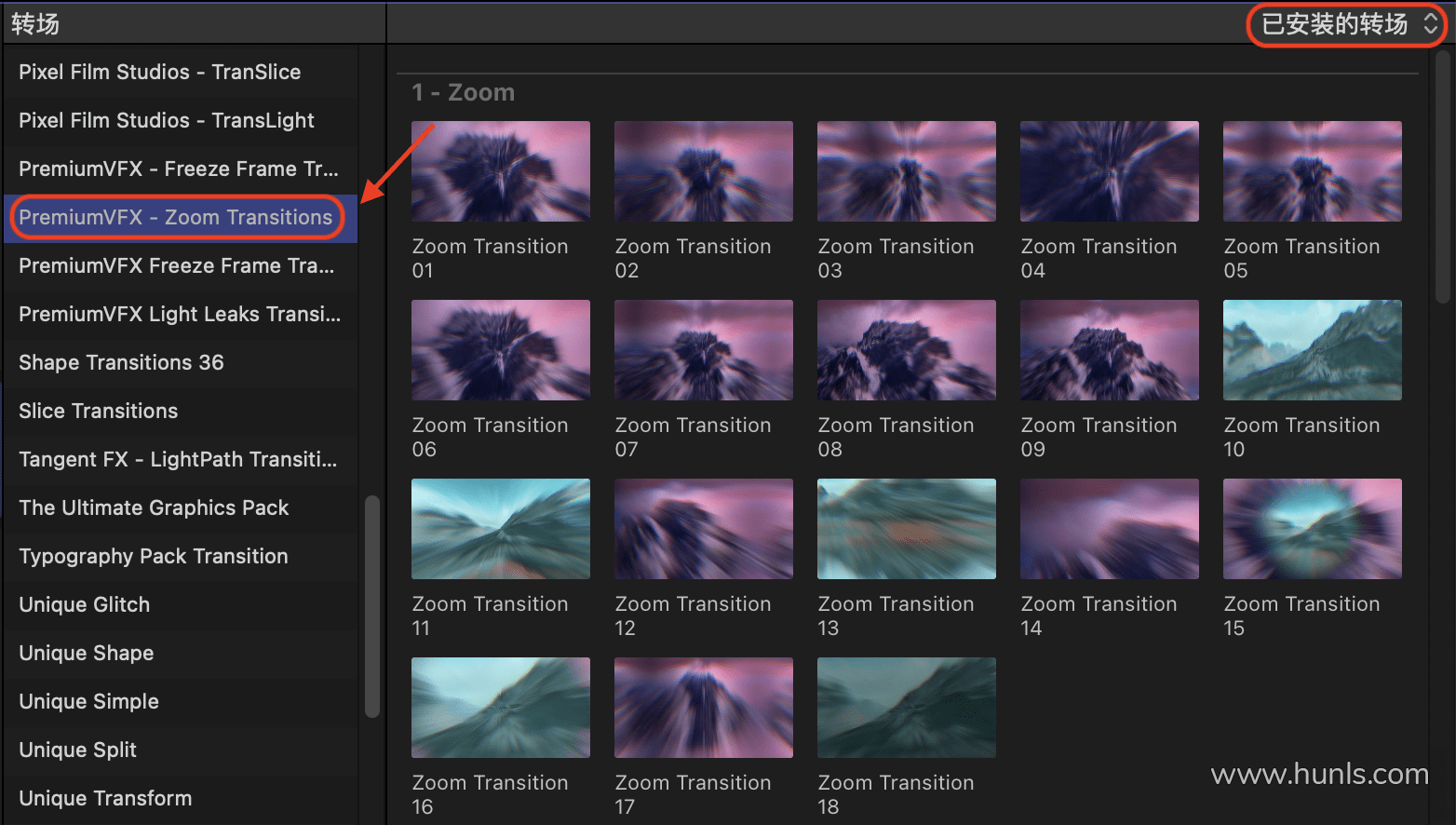Select Zoom Transition 09 thumbnail
This screenshot has width=1456, height=825.
1110,350
